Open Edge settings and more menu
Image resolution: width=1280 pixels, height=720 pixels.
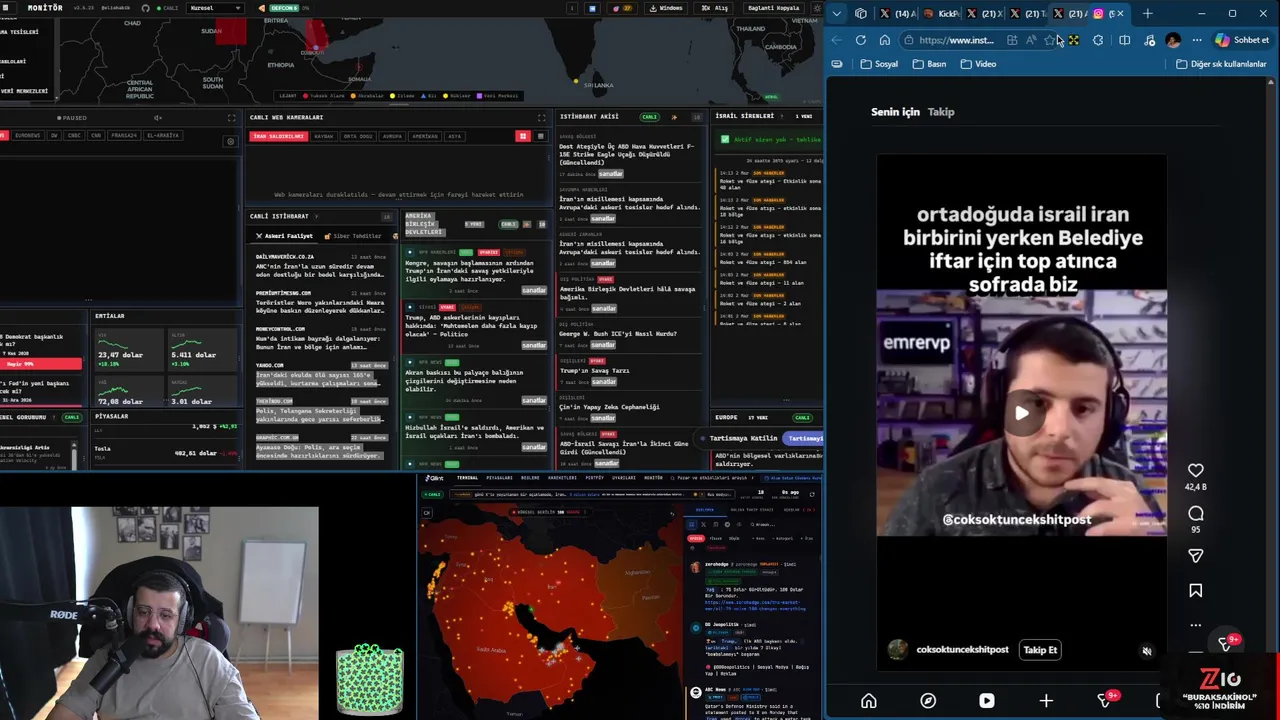[x=1197, y=40]
